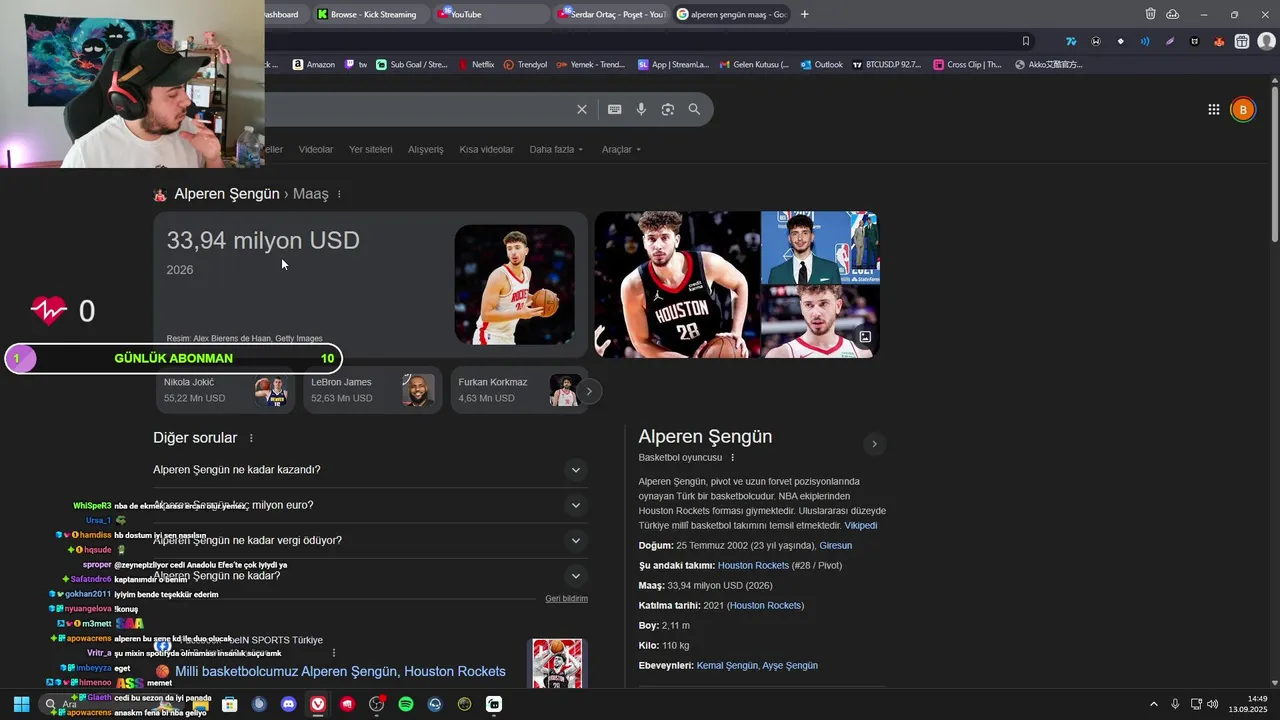Open the Outlook bookmark
The height and width of the screenshot is (720, 1280).
[821, 64]
